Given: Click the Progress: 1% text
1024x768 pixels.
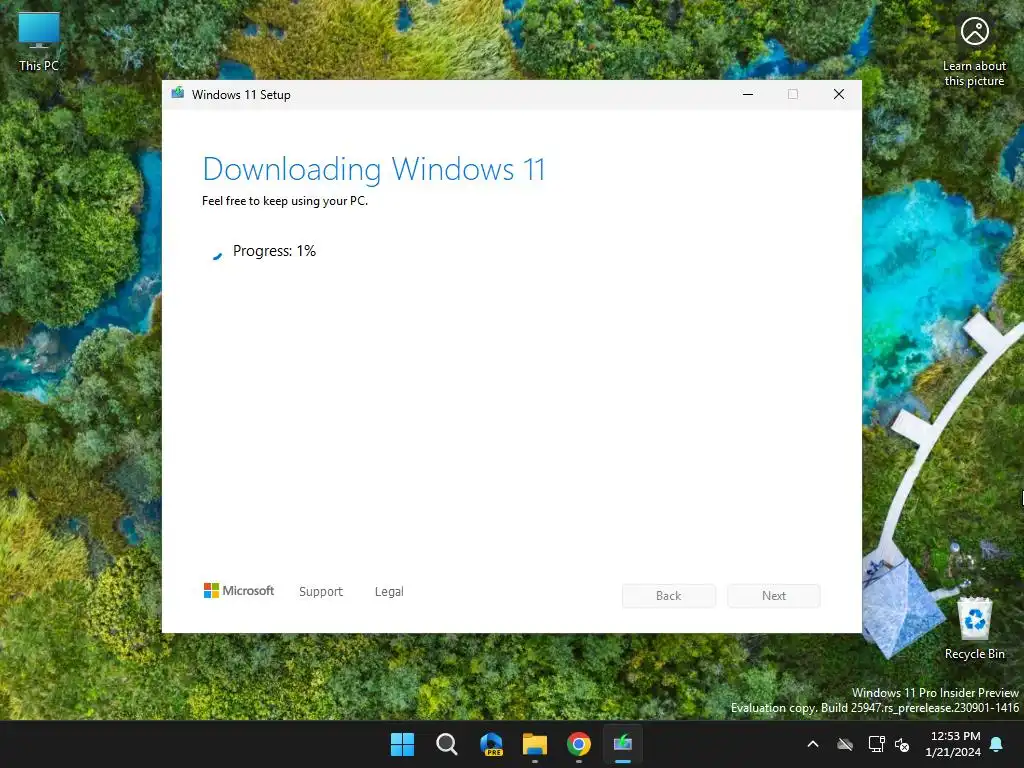Looking at the screenshot, I should point(274,251).
